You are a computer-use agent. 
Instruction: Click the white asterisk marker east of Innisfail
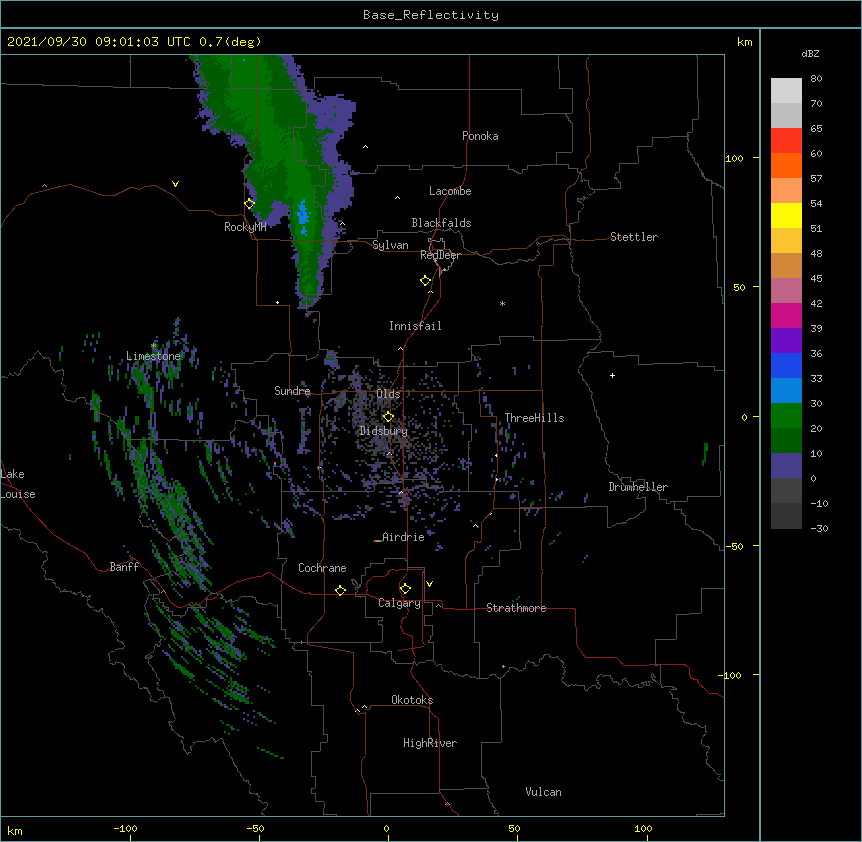click(x=502, y=304)
